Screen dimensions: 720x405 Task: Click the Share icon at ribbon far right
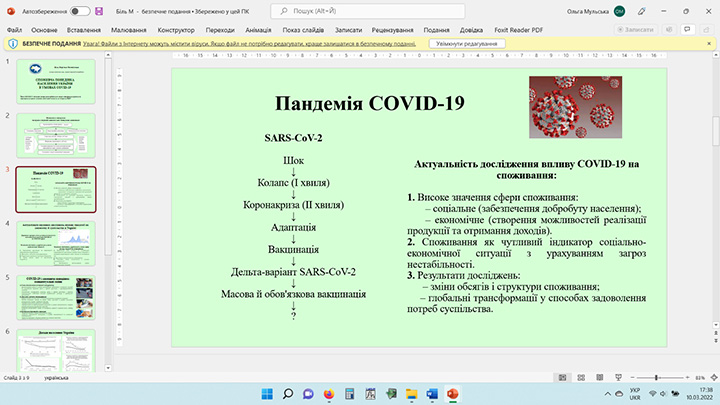tap(706, 29)
